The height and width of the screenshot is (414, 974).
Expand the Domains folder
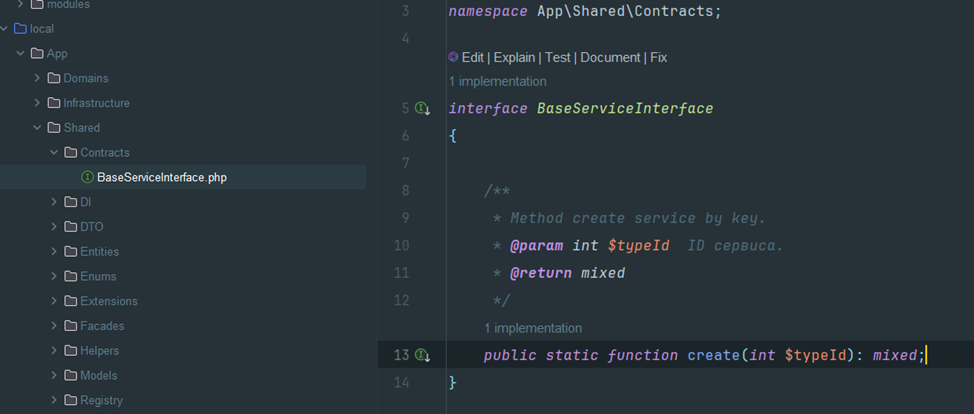37,78
